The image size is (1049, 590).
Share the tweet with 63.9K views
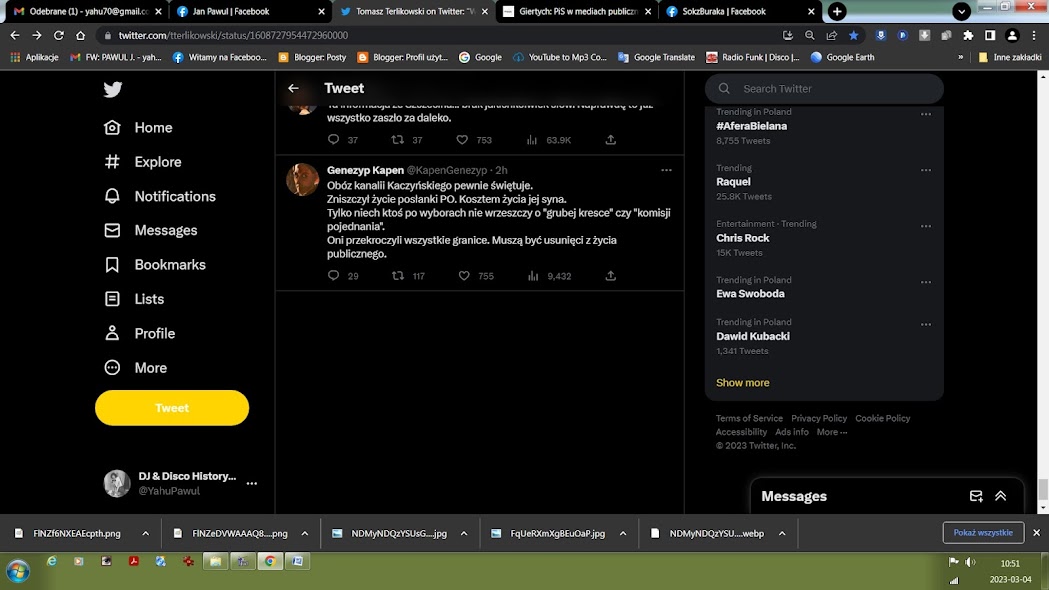[x=610, y=139]
